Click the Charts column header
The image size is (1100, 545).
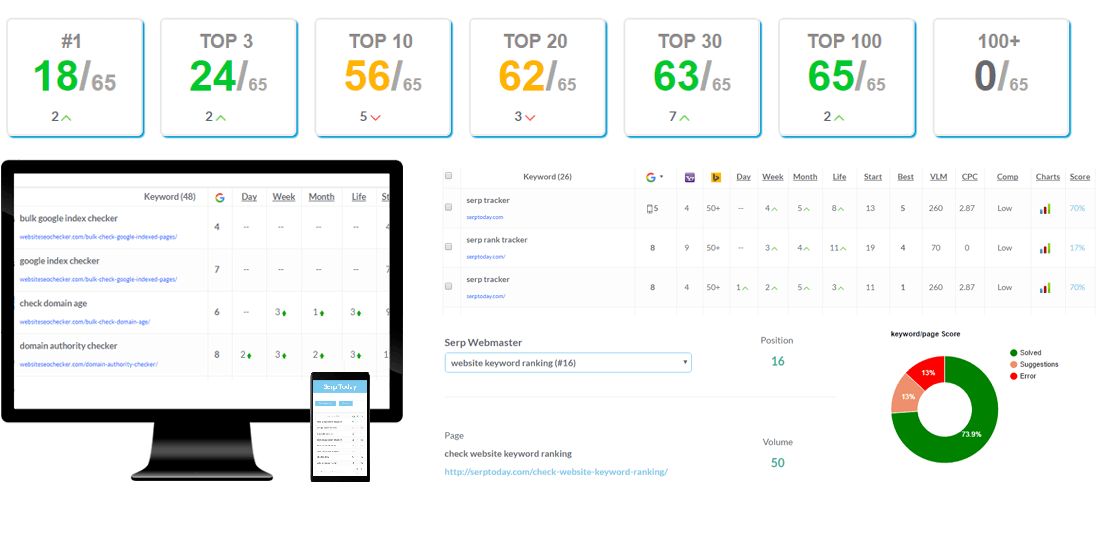pyautogui.click(x=1047, y=177)
